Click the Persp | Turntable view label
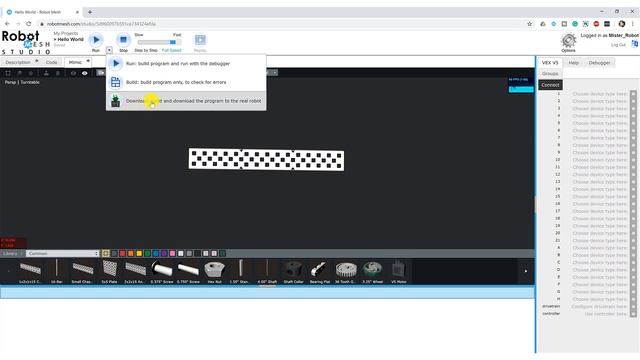The height and width of the screenshot is (360, 640). tap(22, 82)
